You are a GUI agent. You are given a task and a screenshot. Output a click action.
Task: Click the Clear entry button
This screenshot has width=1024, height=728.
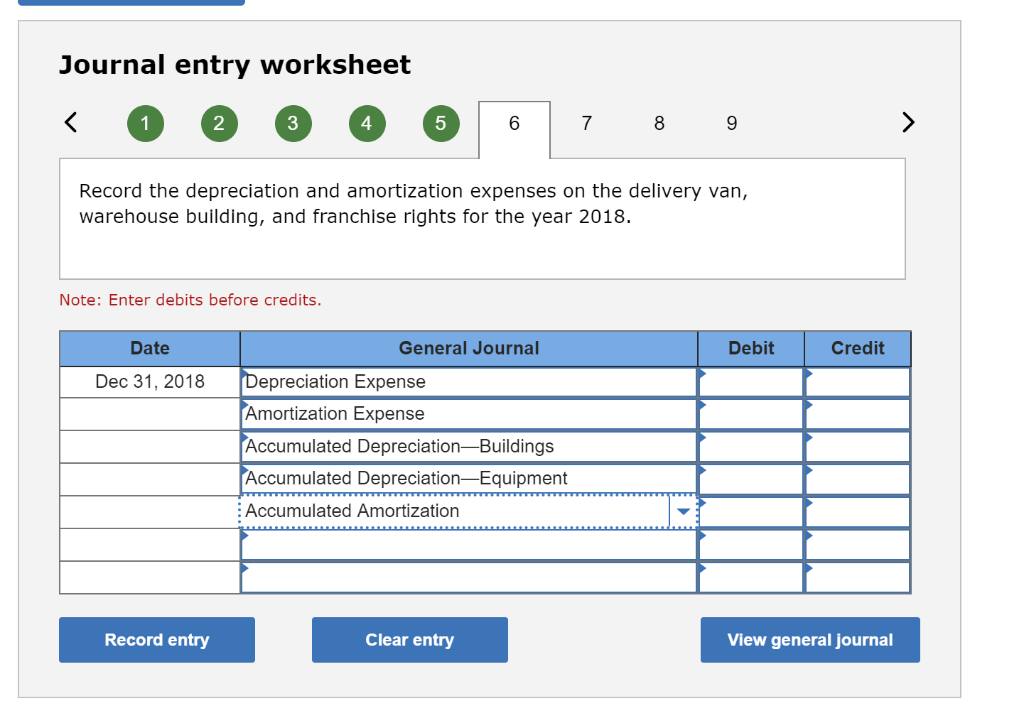409,640
